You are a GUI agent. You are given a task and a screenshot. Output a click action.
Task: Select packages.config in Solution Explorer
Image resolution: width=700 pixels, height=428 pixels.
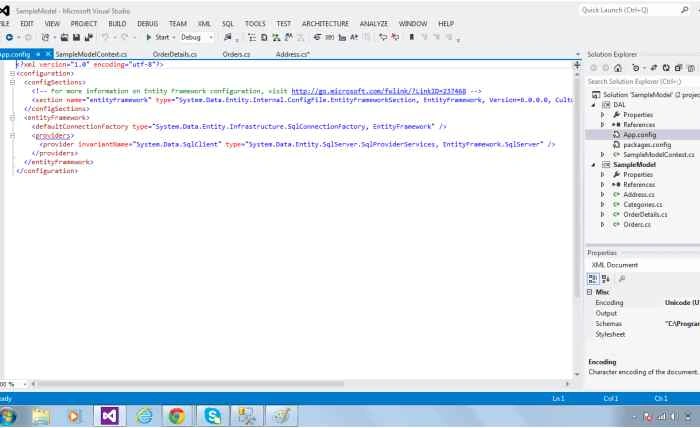647,145
